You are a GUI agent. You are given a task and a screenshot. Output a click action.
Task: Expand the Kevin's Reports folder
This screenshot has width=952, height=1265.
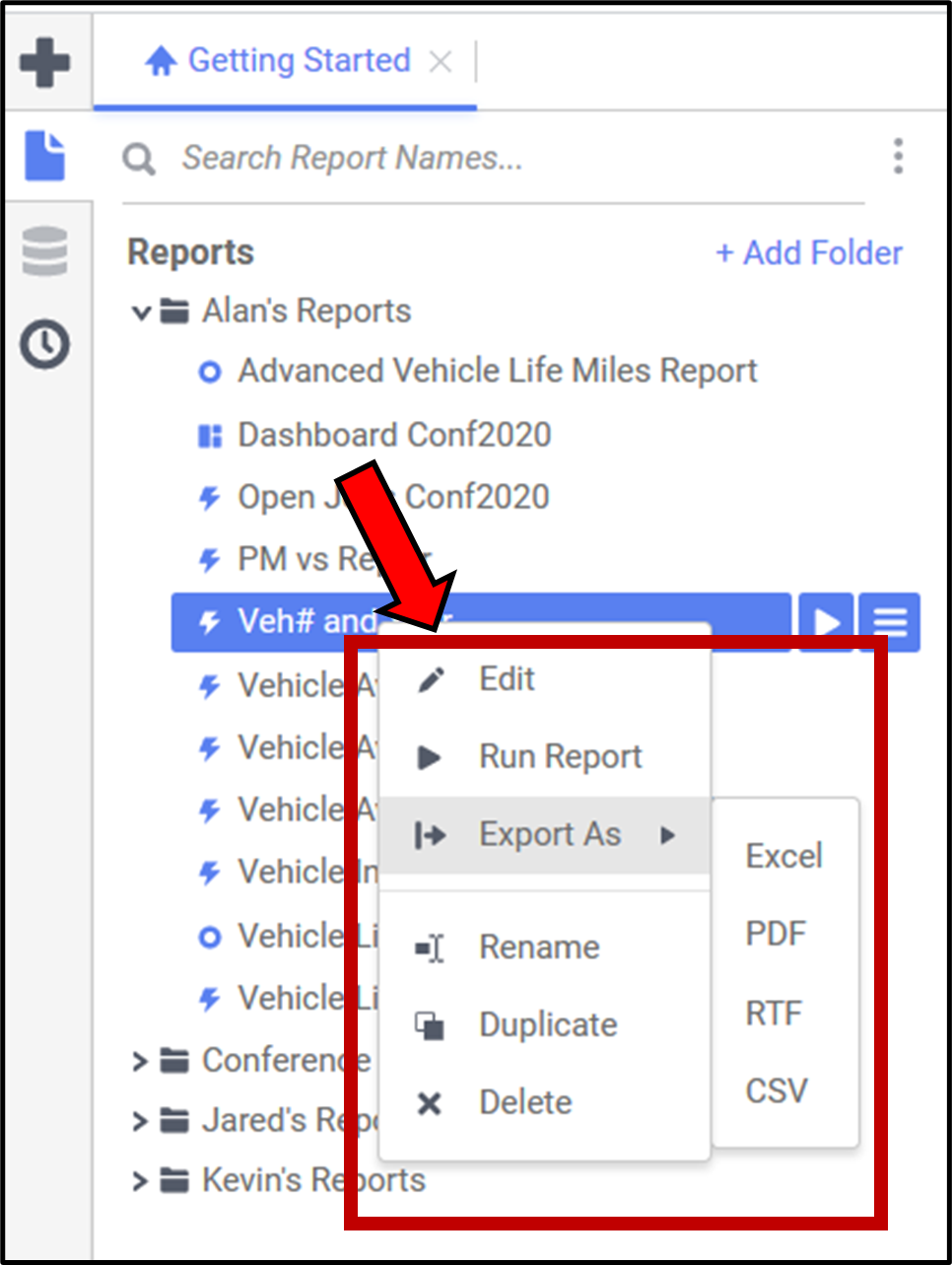click(140, 1181)
